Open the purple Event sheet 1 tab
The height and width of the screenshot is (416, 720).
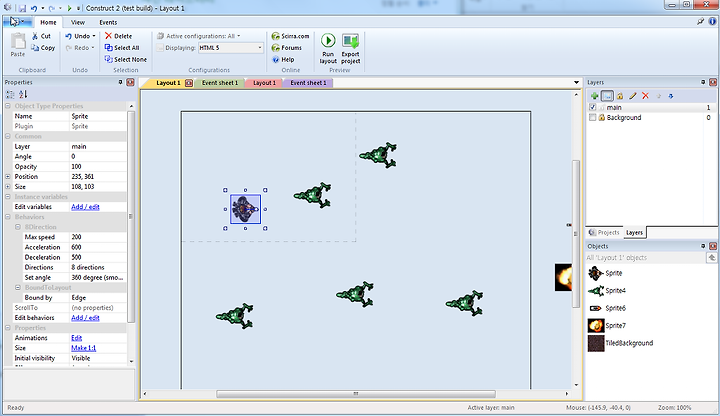tap(308, 83)
